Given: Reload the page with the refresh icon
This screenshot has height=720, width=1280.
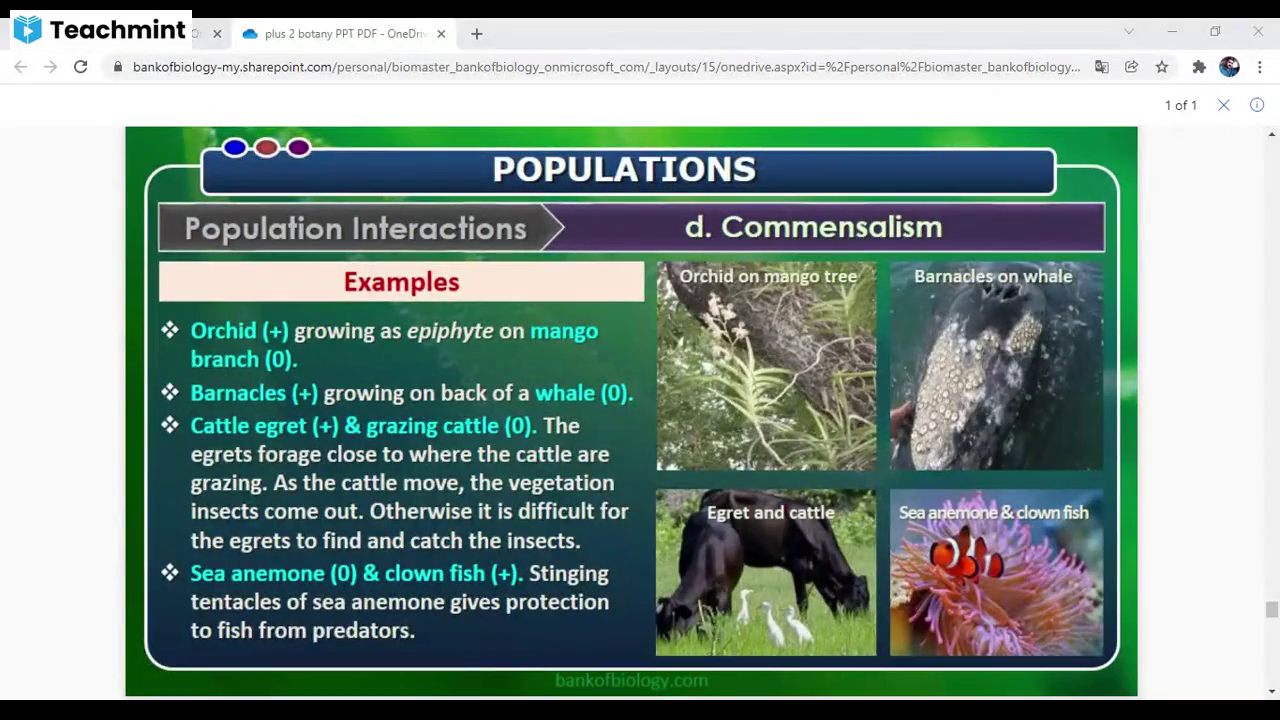Looking at the screenshot, I should coord(81,67).
